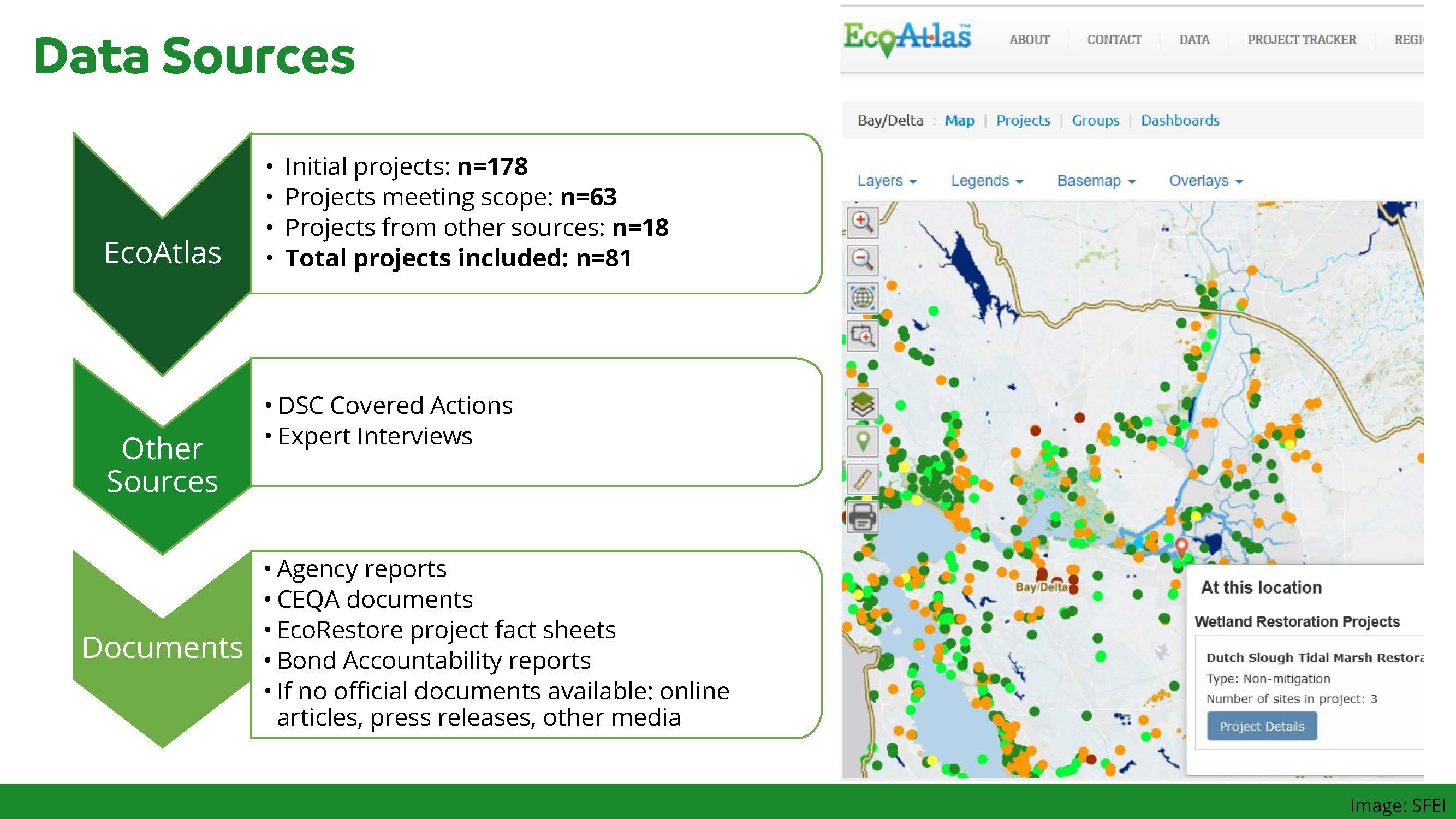The image size is (1456, 819).
Task: Click the zoom out magnifier tool
Action: coord(862,259)
